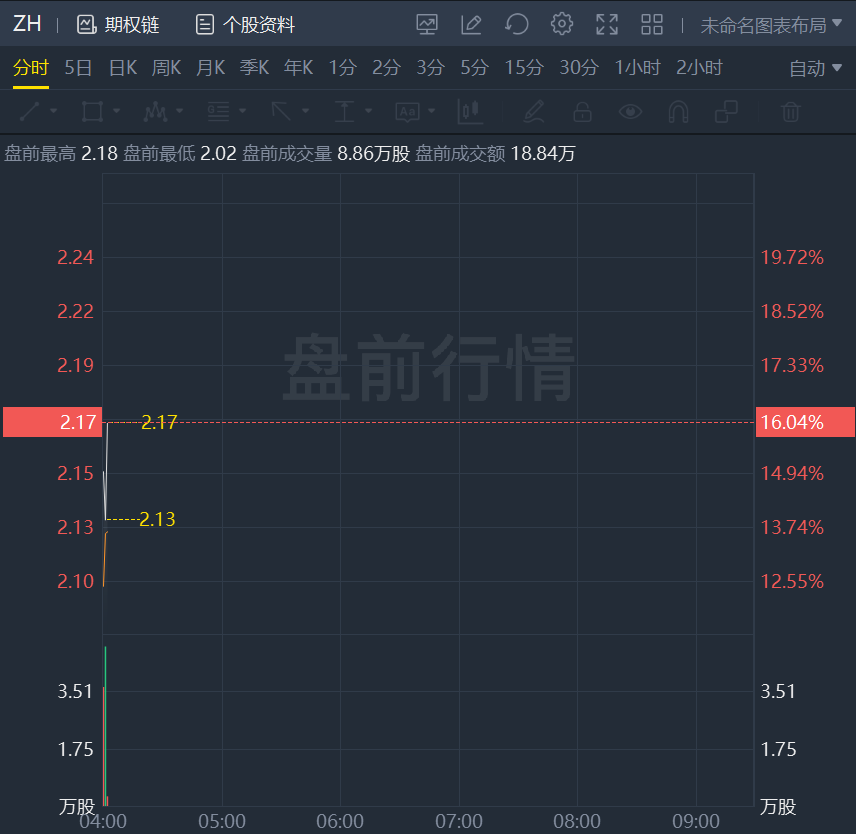
Task: Refresh the chart with the reload icon
Action: point(516,25)
